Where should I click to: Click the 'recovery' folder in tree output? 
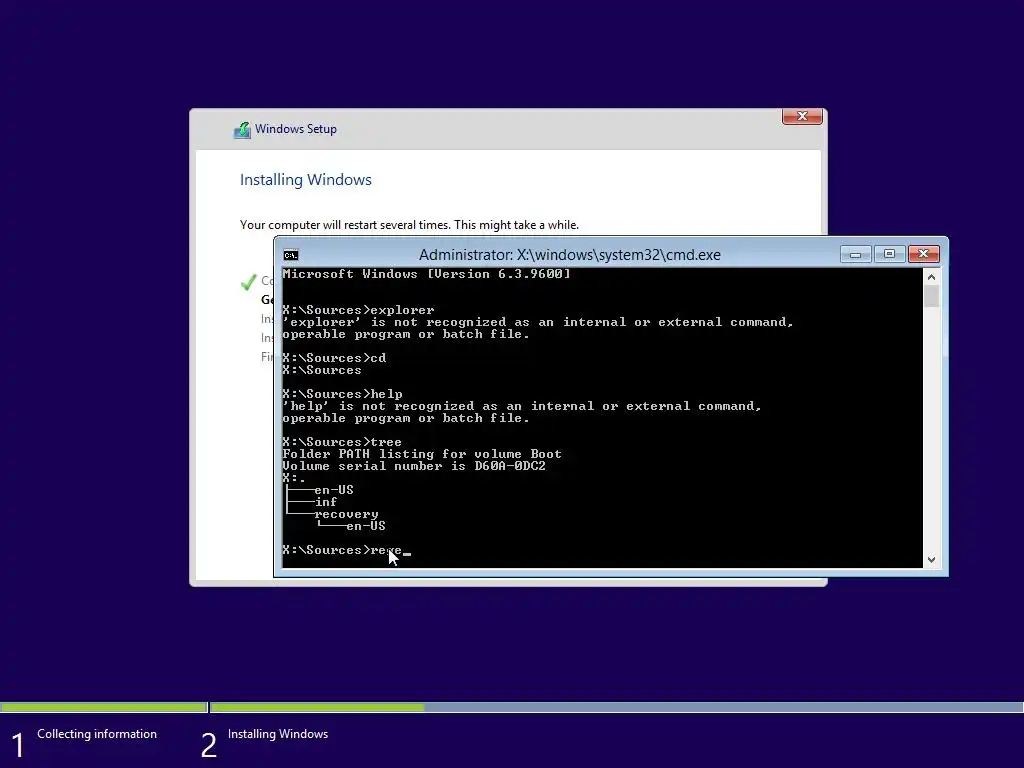(x=346, y=514)
